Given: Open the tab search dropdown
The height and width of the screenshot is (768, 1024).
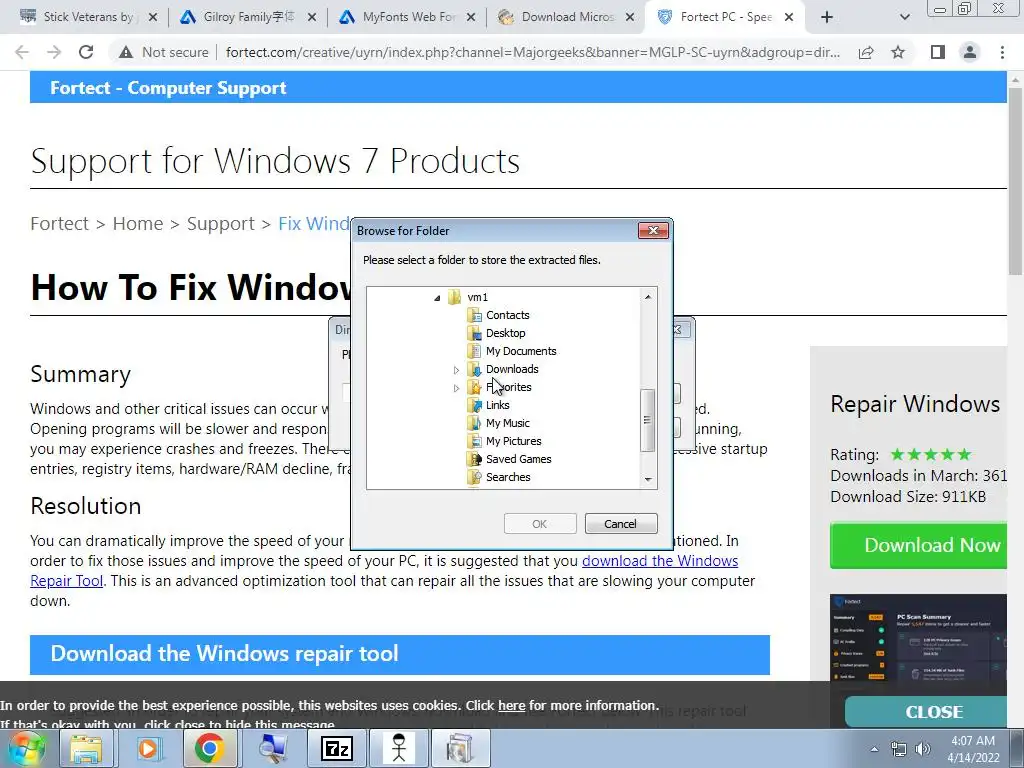Looking at the screenshot, I should (904, 17).
